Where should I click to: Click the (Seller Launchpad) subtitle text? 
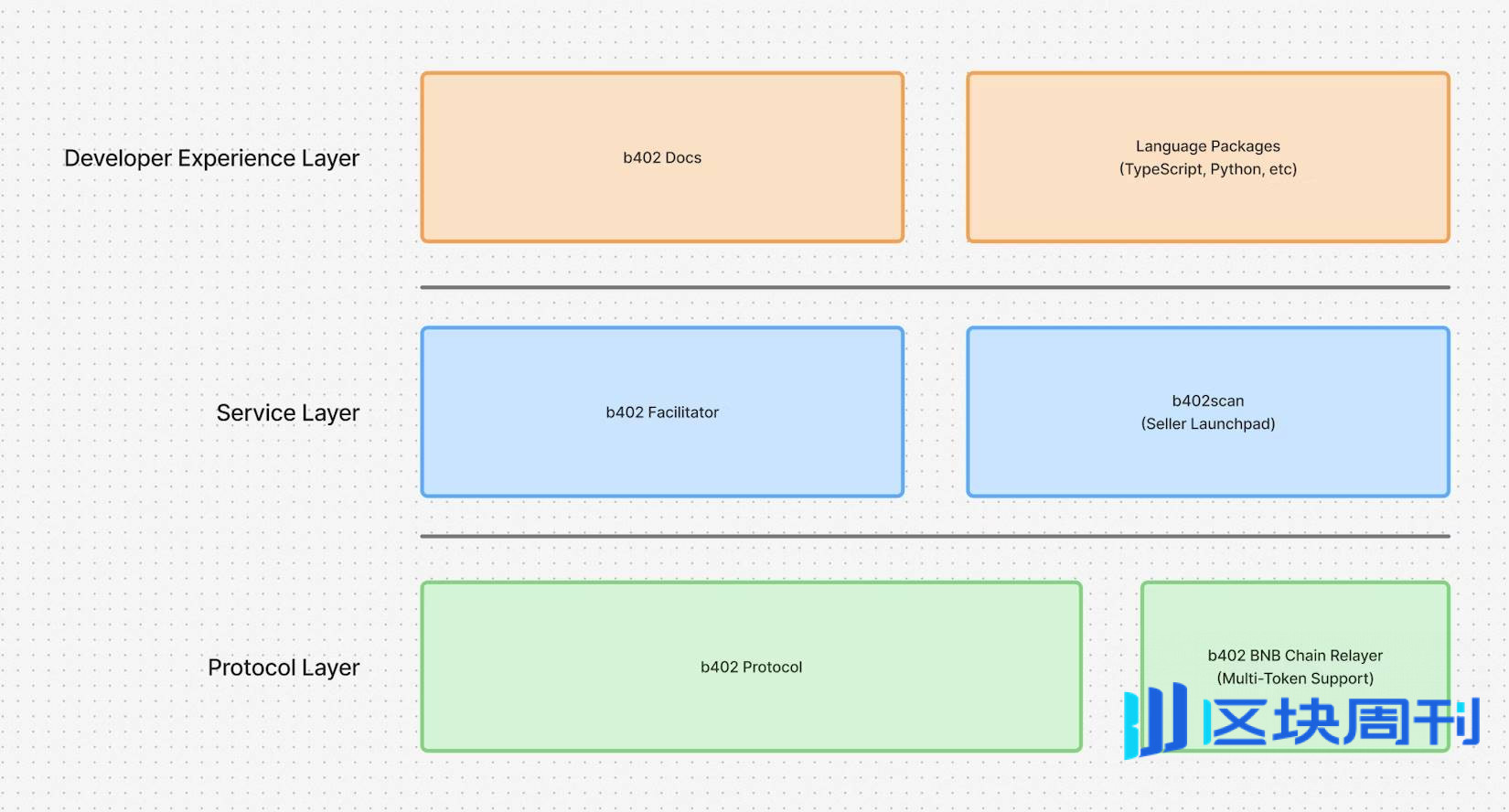(1207, 423)
